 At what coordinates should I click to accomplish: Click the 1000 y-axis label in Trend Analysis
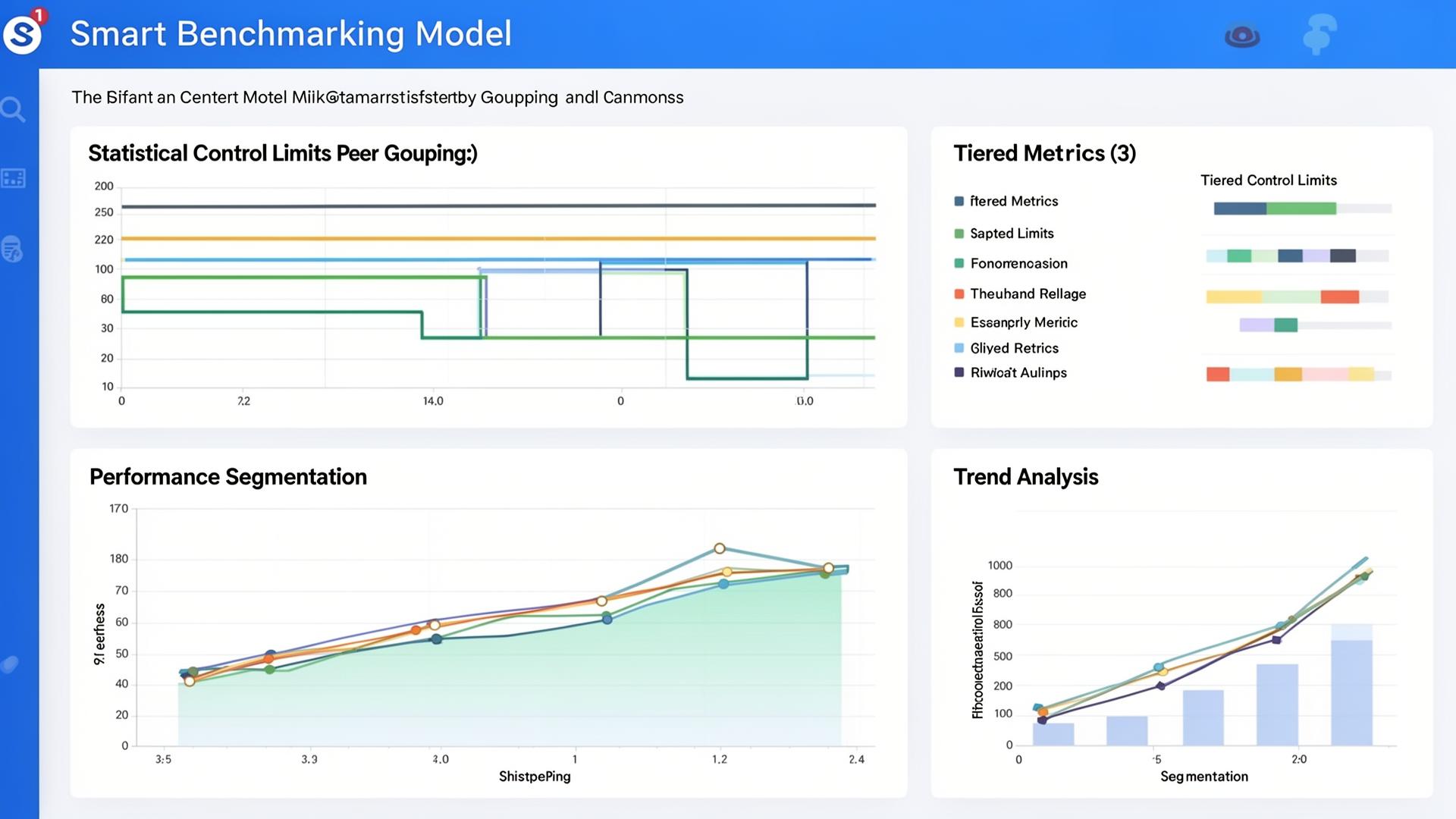point(1000,566)
